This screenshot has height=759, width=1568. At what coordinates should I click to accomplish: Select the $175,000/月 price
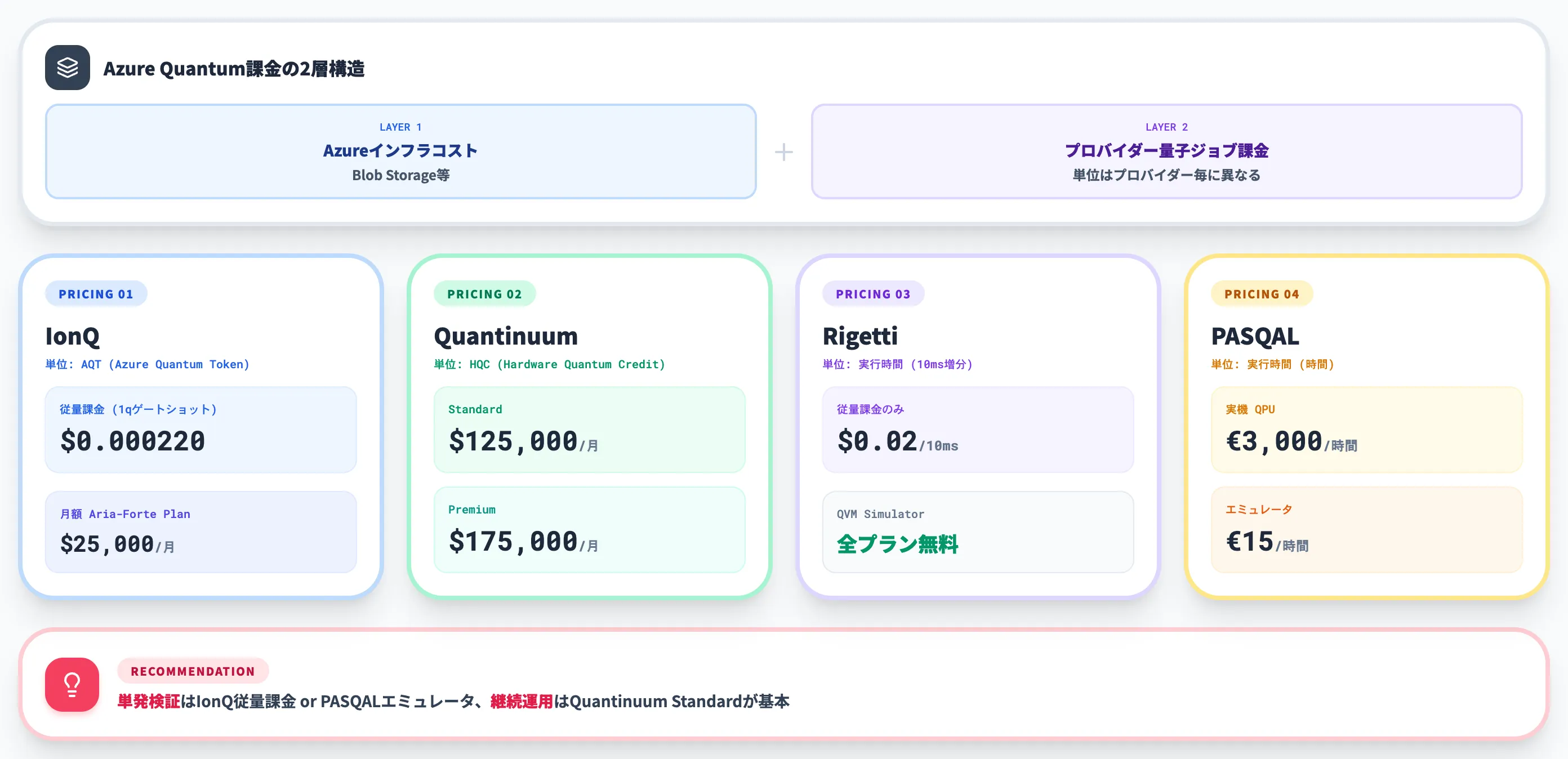click(523, 541)
